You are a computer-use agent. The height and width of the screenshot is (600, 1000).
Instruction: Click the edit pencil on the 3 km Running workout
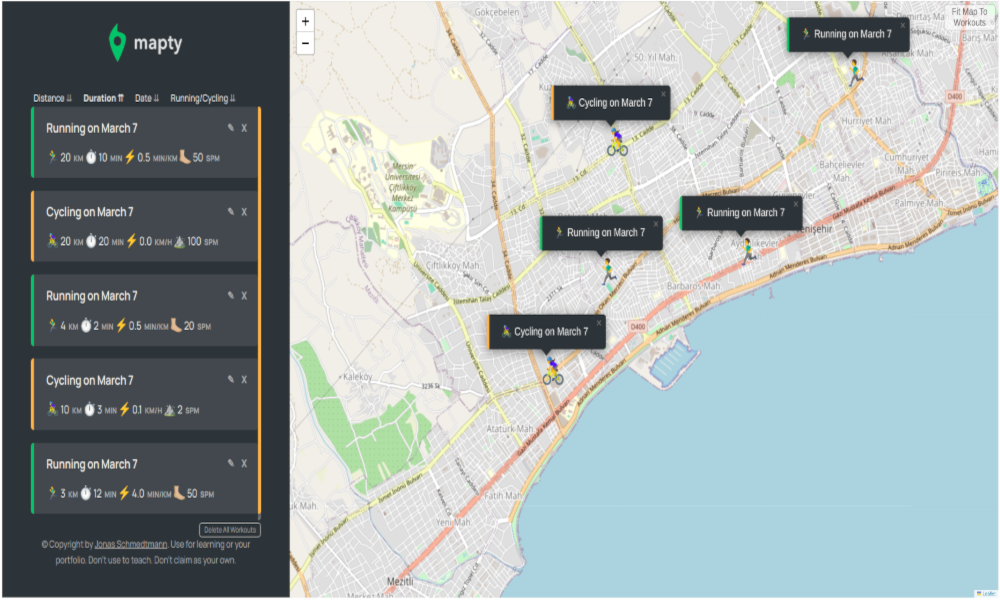click(x=231, y=464)
